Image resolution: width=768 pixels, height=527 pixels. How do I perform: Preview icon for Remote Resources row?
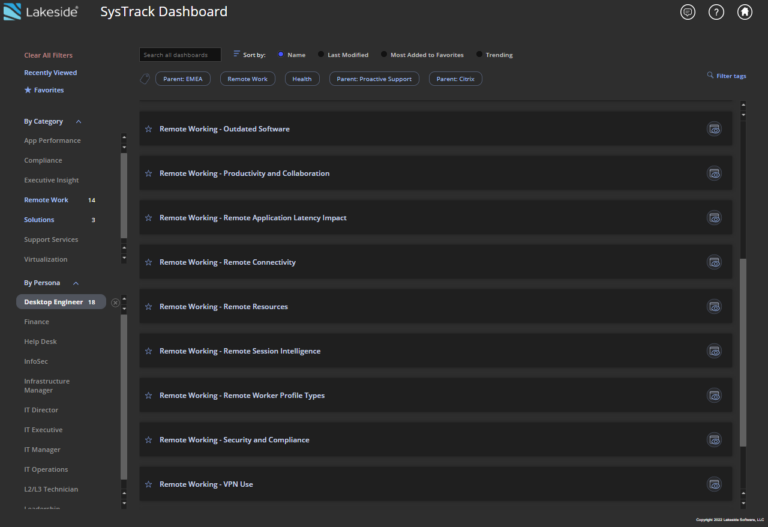point(714,307)
